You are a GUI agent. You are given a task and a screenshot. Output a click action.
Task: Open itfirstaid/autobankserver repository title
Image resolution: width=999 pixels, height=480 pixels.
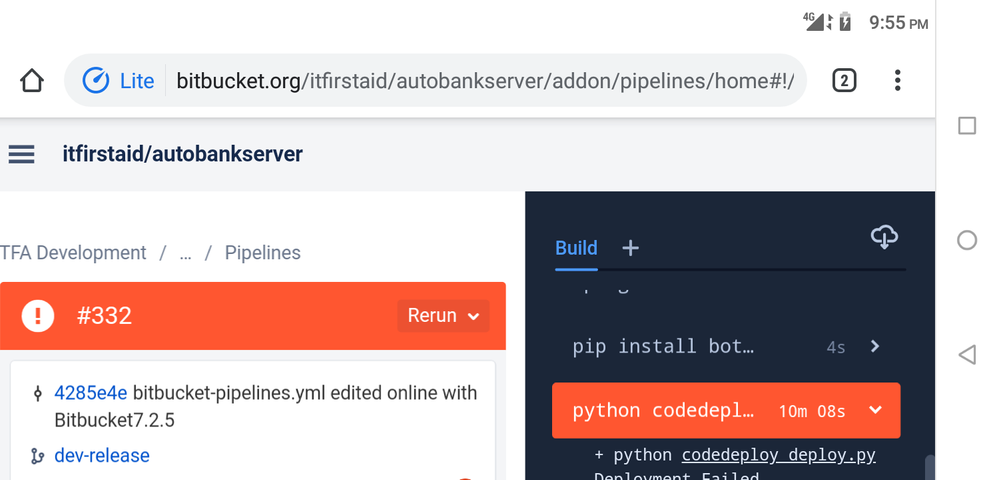tap(182, 154)
